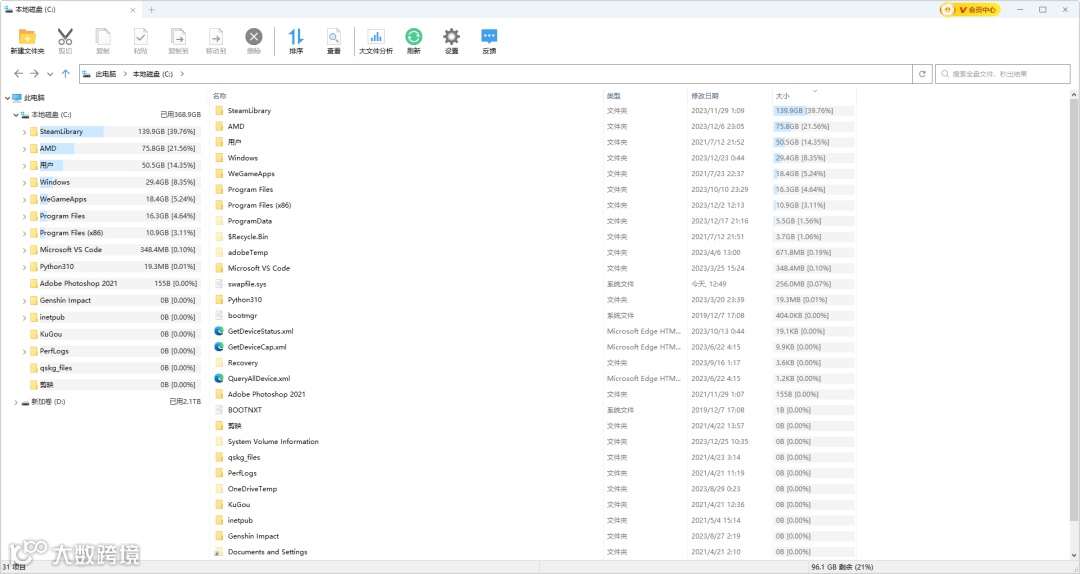The width and height of the screenshot is (1080, 574).
Task: Open Settings (设置) gear icon
Action: coord(451,37)
